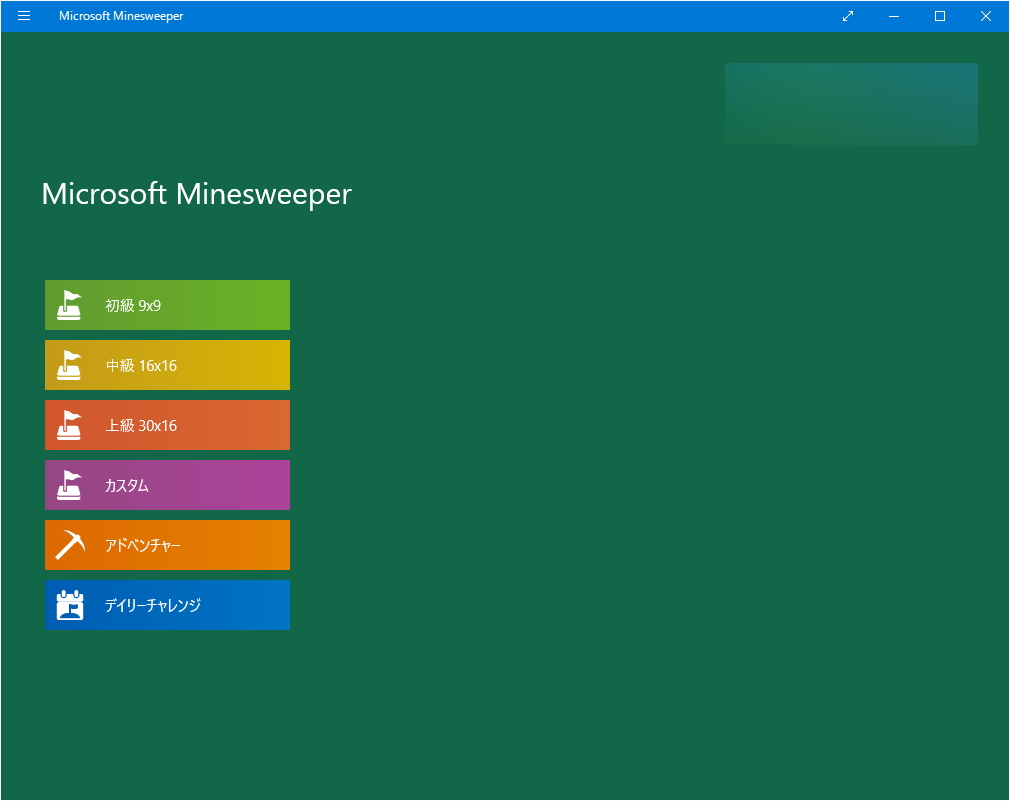Screen dimensions: 1010x801
Task: Select the green 初級 difficulty color tile
Action: click(x=230, y=304)
